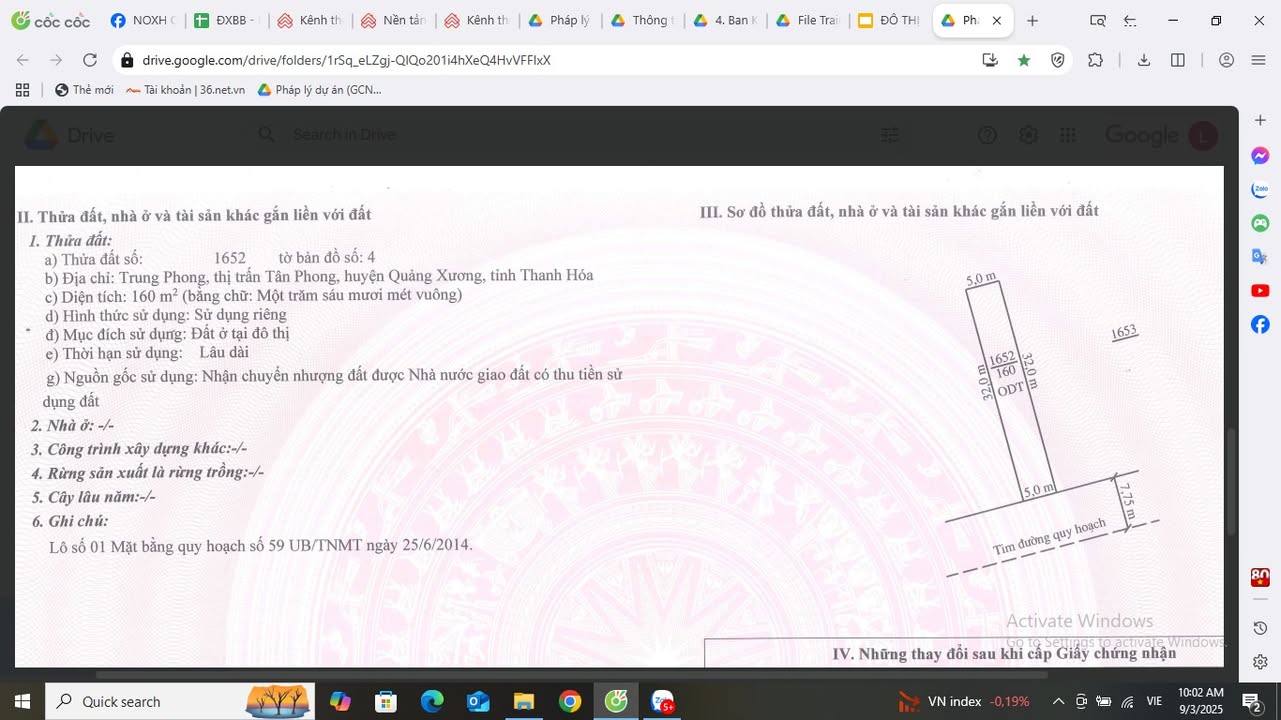The width and height of the screenshot is (1281, 720).
Task: Expand hidden system tray icons
Action: coord(1057,702)
